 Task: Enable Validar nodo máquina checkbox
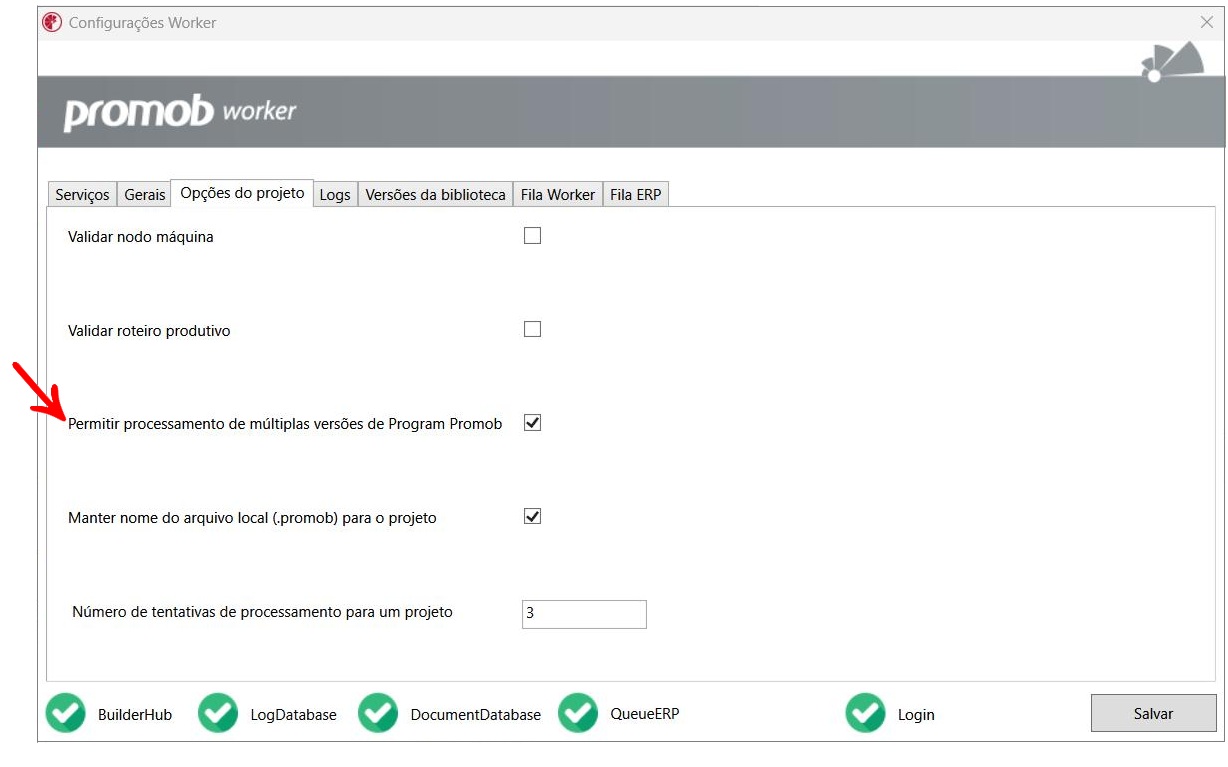pyautogui.click(x=532, y=236)
